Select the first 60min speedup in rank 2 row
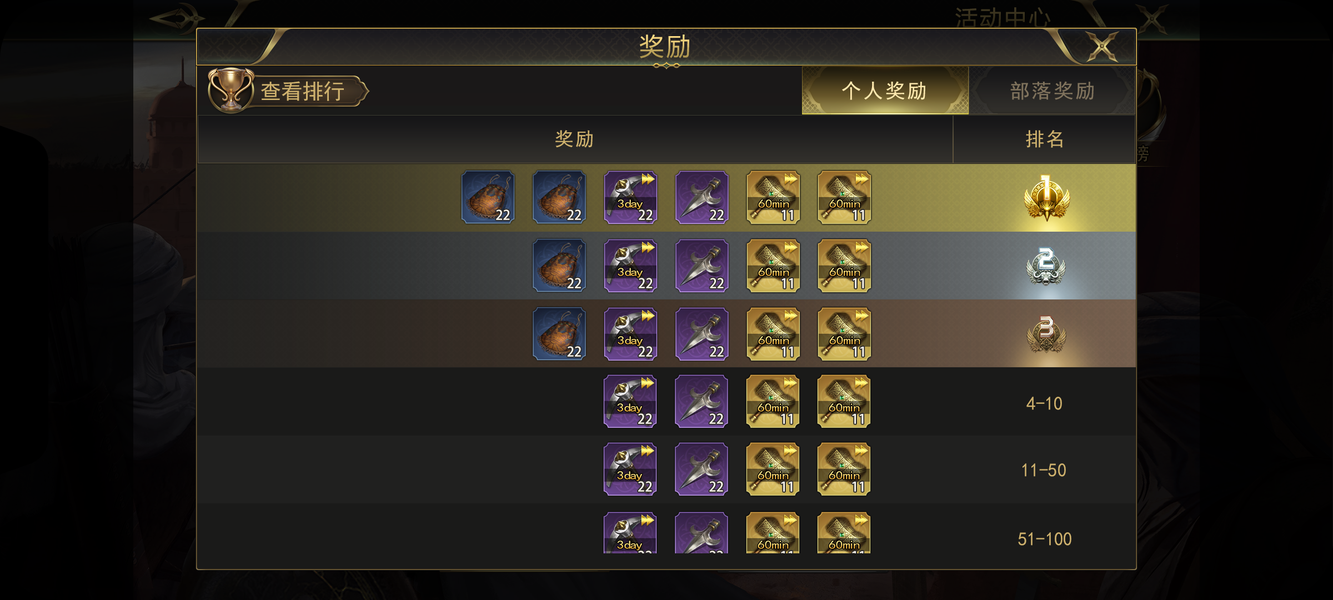 [773, 266]
